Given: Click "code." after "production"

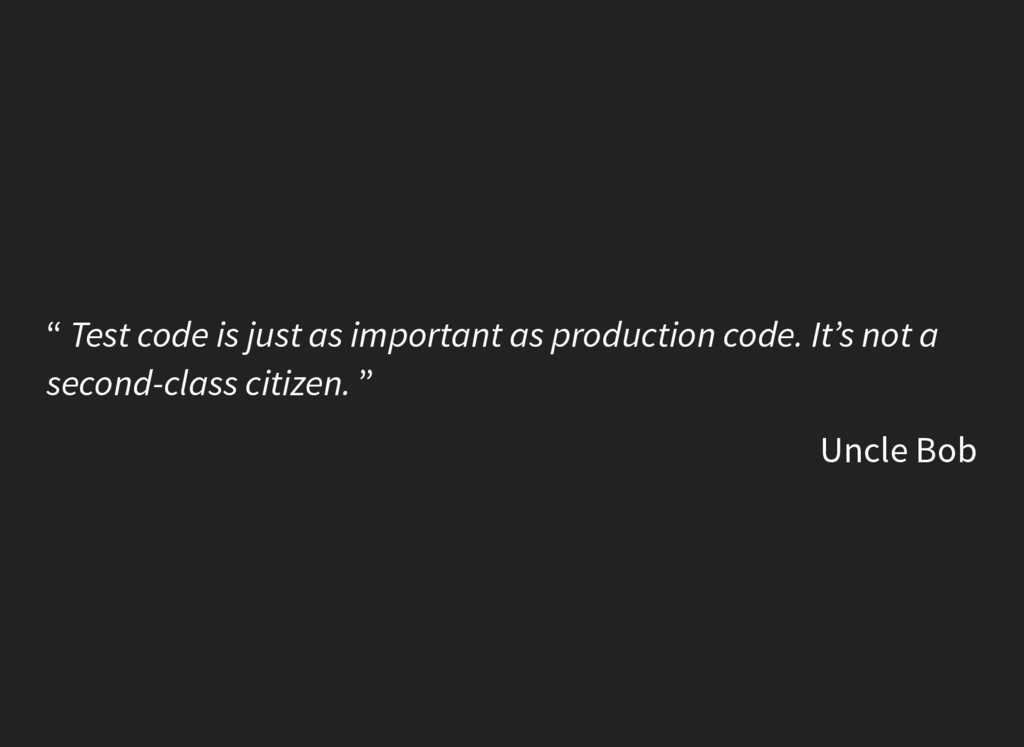Looking at the screenshot, I should pos(761,336).
